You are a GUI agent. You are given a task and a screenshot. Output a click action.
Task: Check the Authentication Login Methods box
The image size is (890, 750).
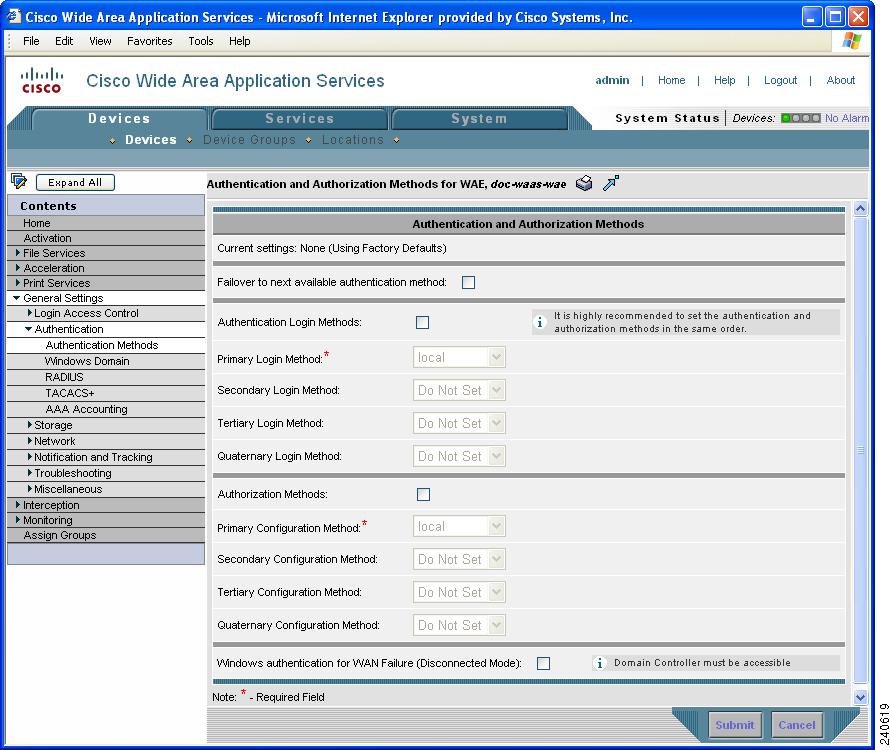pos(422,322)
